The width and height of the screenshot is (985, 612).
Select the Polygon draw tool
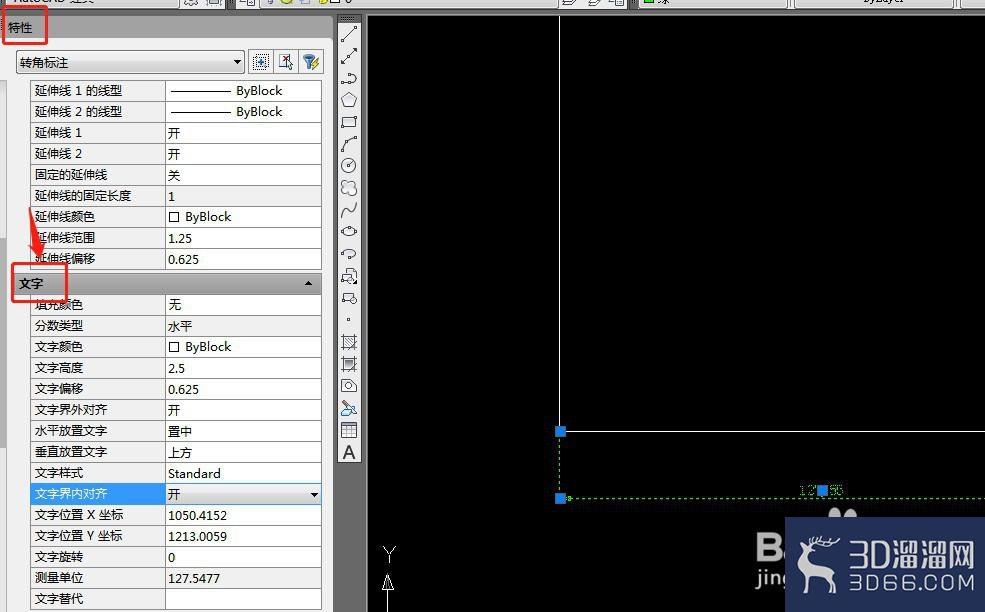pos(349,100)
